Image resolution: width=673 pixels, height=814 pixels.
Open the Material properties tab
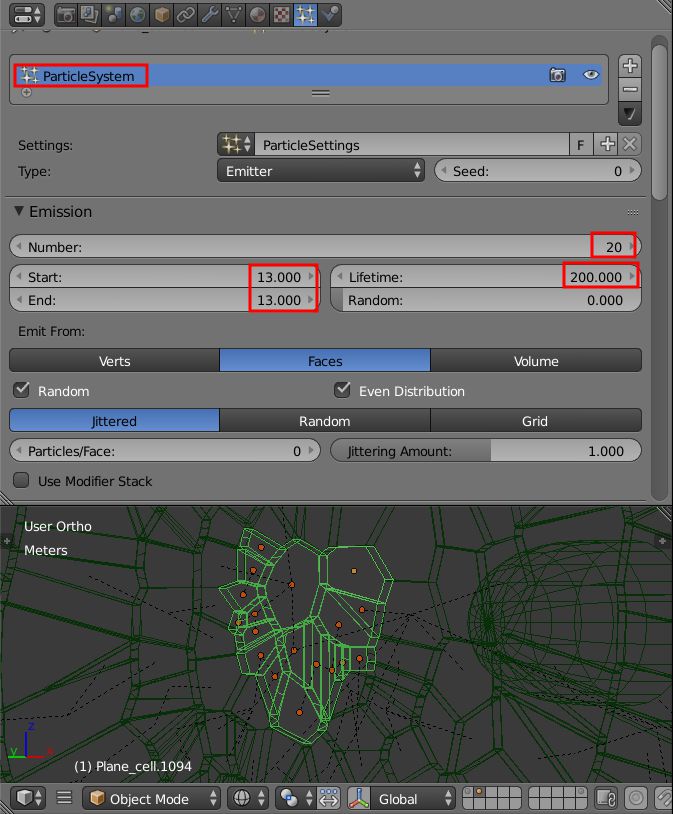[257, 15]
